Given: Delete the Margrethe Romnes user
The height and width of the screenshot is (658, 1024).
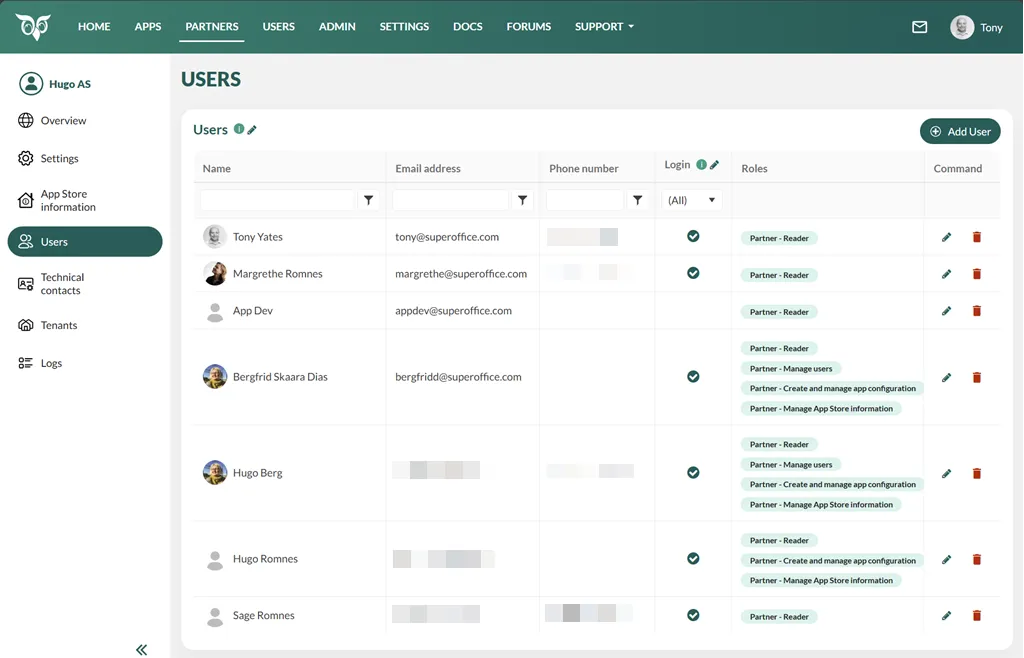Looking at the screenshot, I should pyautogui.click(x=977, y=274).
